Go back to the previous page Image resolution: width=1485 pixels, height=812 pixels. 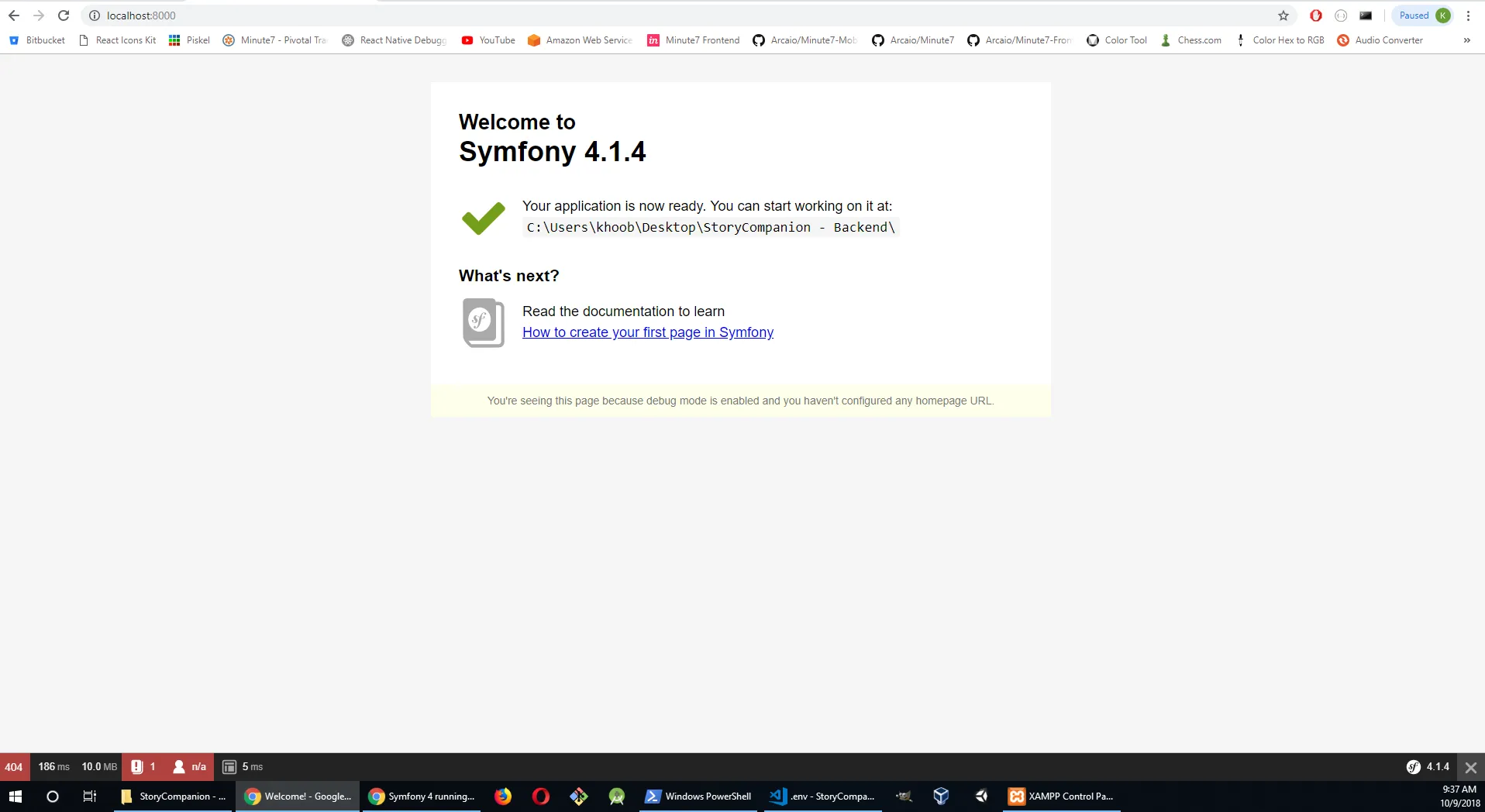[14, 15]
